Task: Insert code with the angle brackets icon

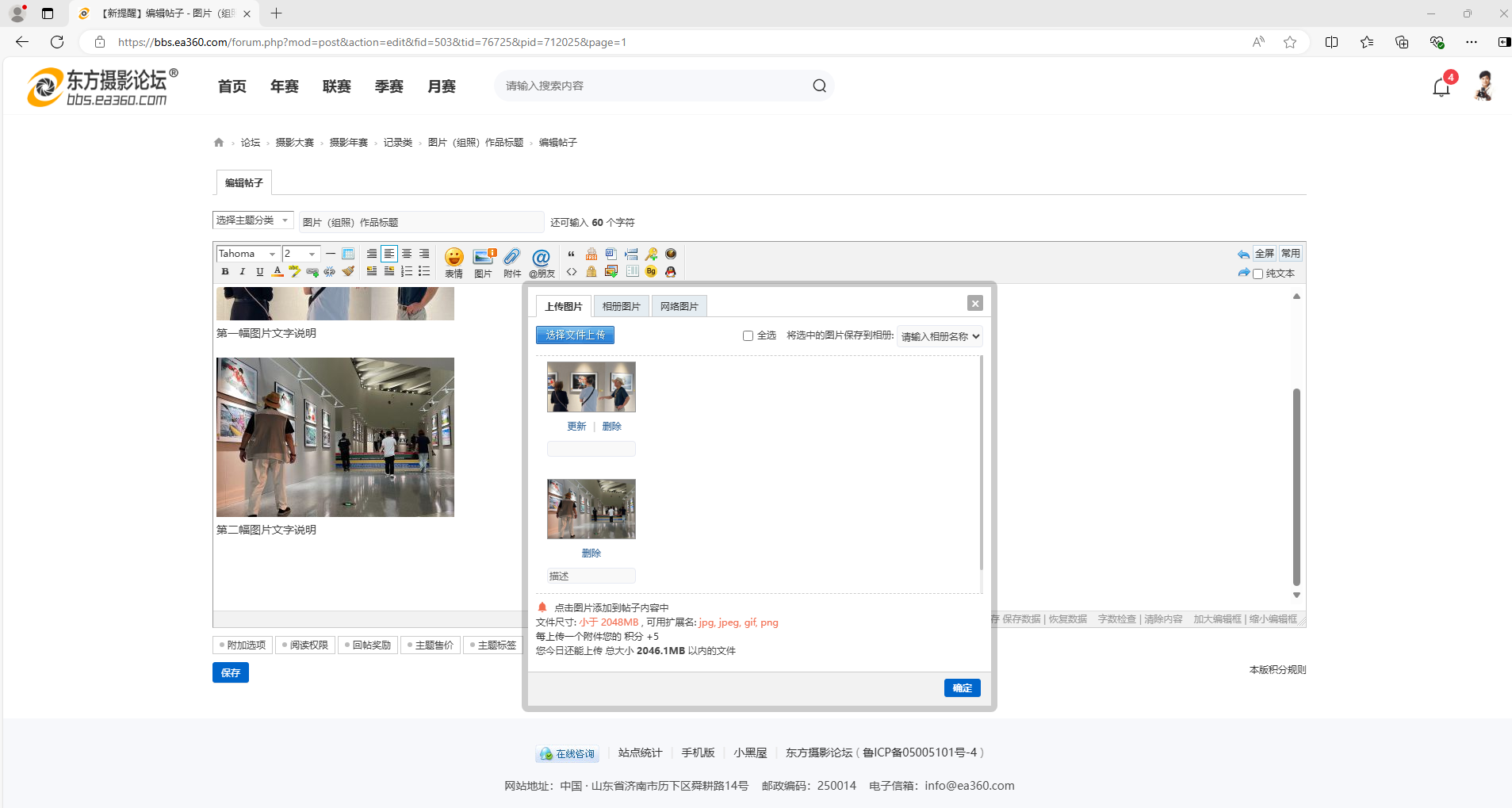Action: click(572, 272)
